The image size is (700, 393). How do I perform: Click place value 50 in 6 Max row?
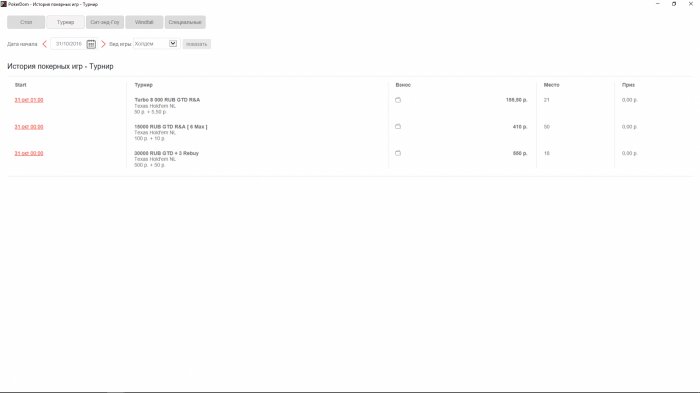546,127
